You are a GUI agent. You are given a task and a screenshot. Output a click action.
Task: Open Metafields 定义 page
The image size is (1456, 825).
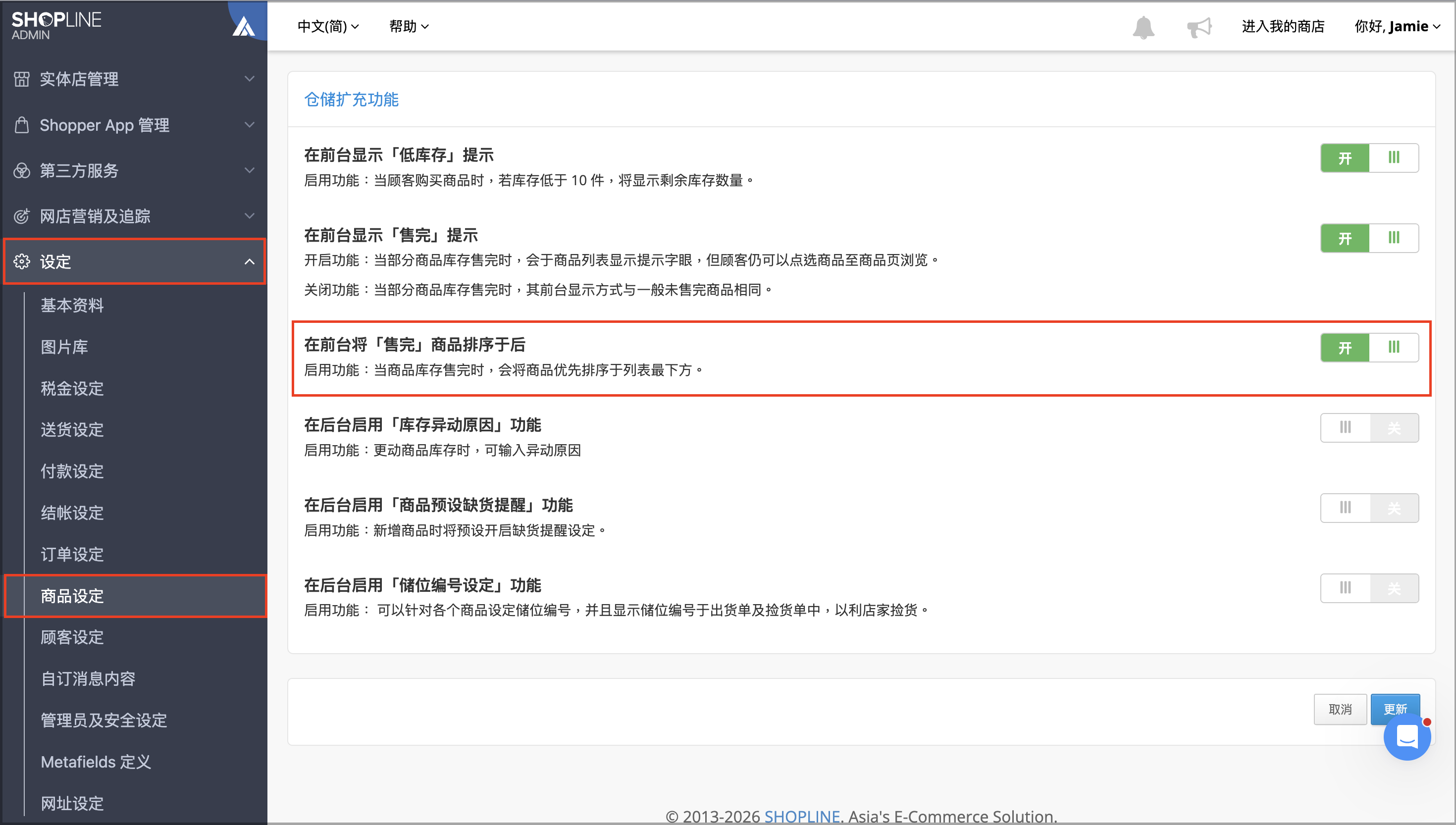coord(96,762)
